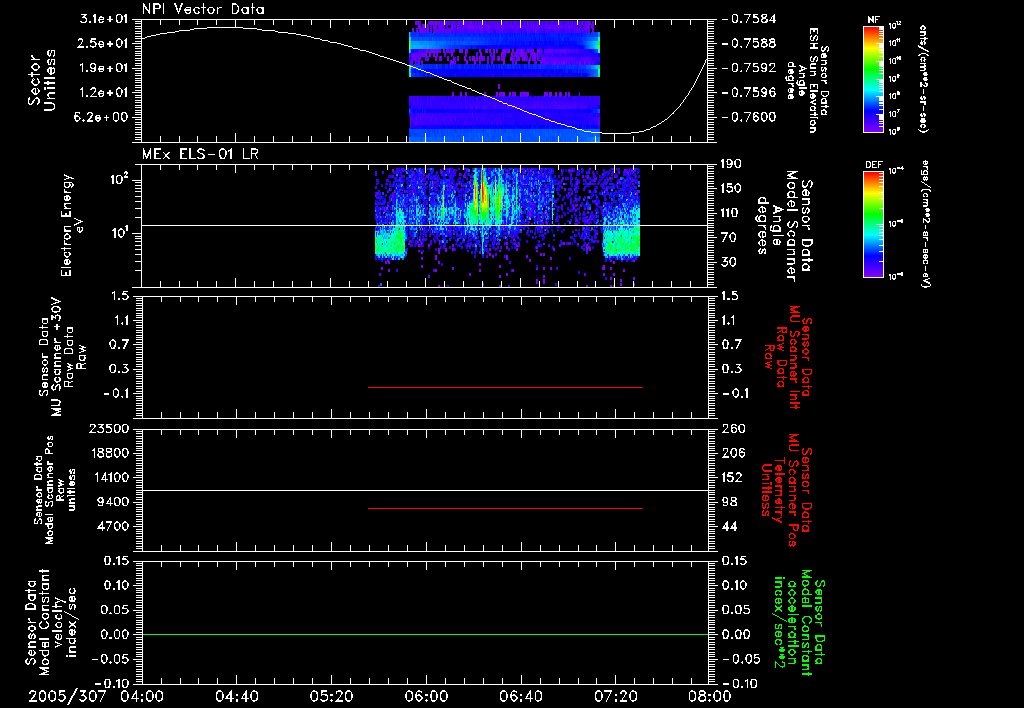Viewport: 1024px width, 708px height.
Task: Click the green trace in the velocity panel
Action: 425,634
